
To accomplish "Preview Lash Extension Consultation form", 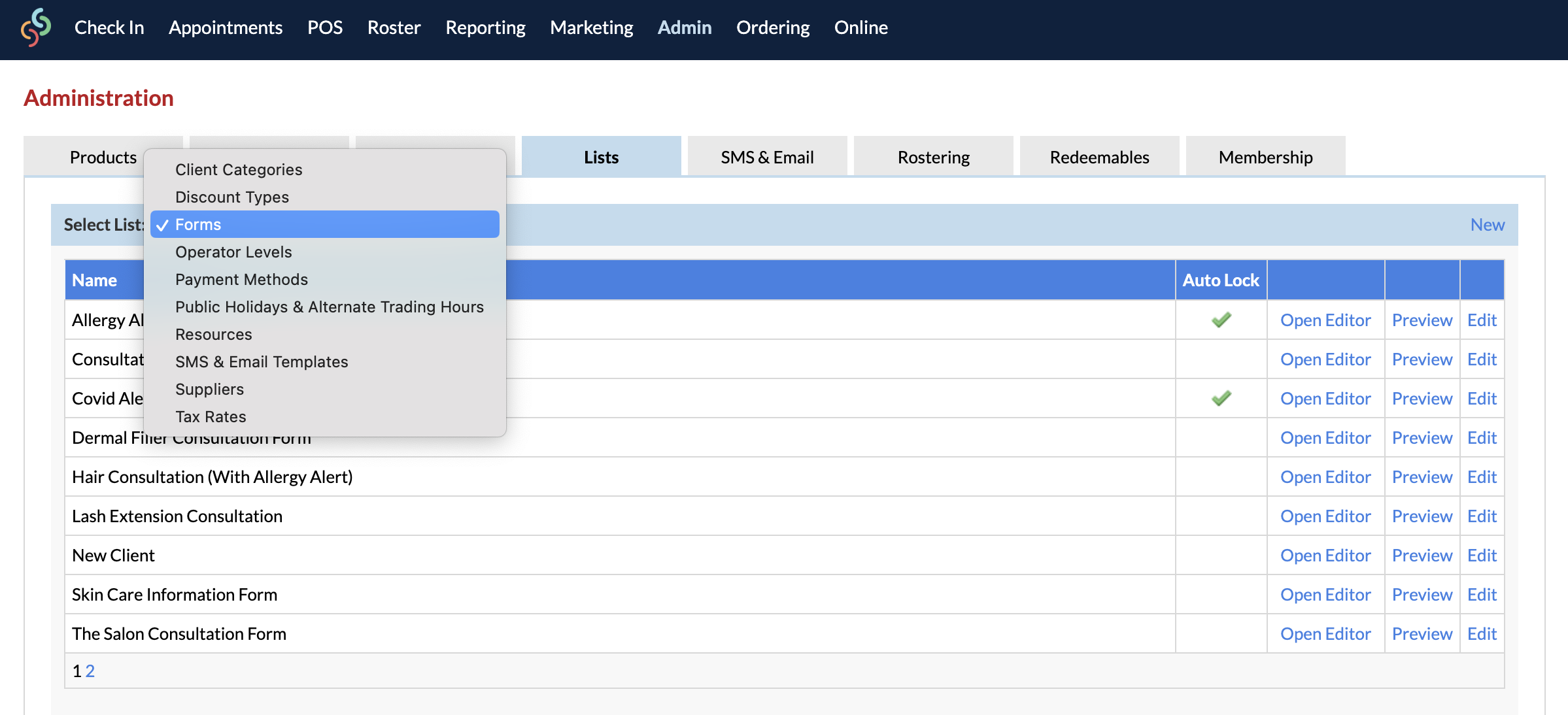I will (1422, 516).
